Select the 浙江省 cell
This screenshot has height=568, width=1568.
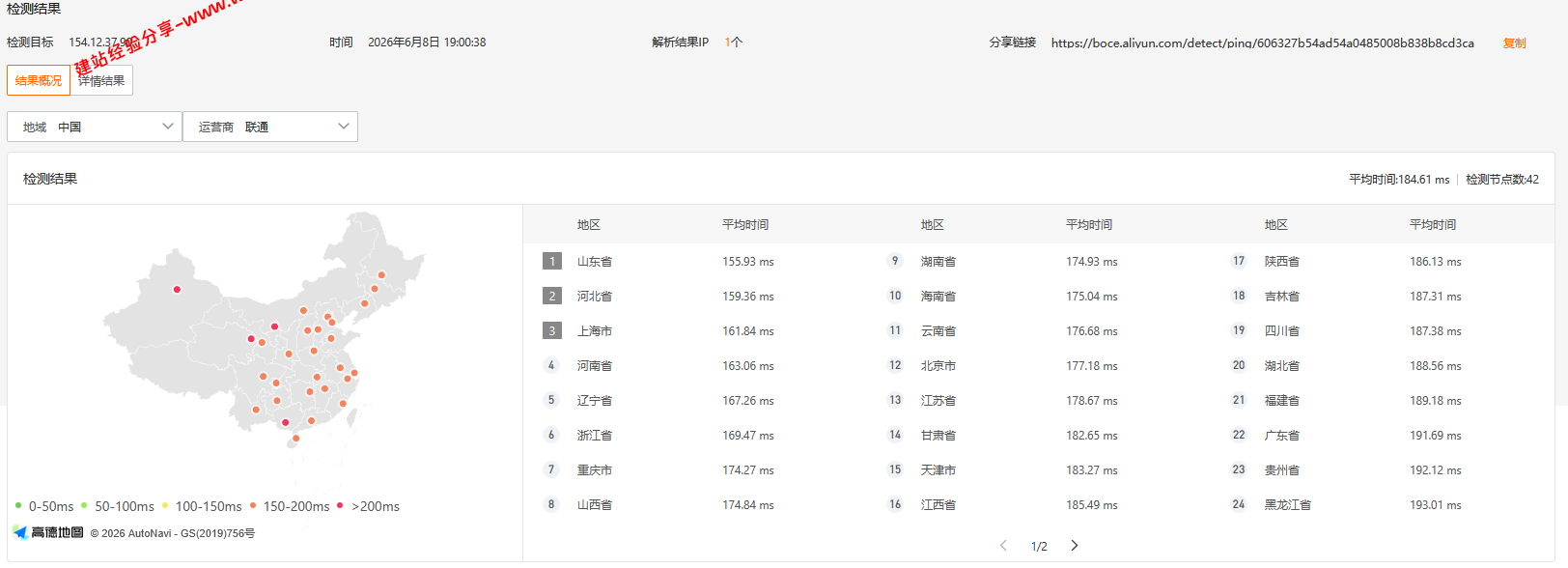595,436
